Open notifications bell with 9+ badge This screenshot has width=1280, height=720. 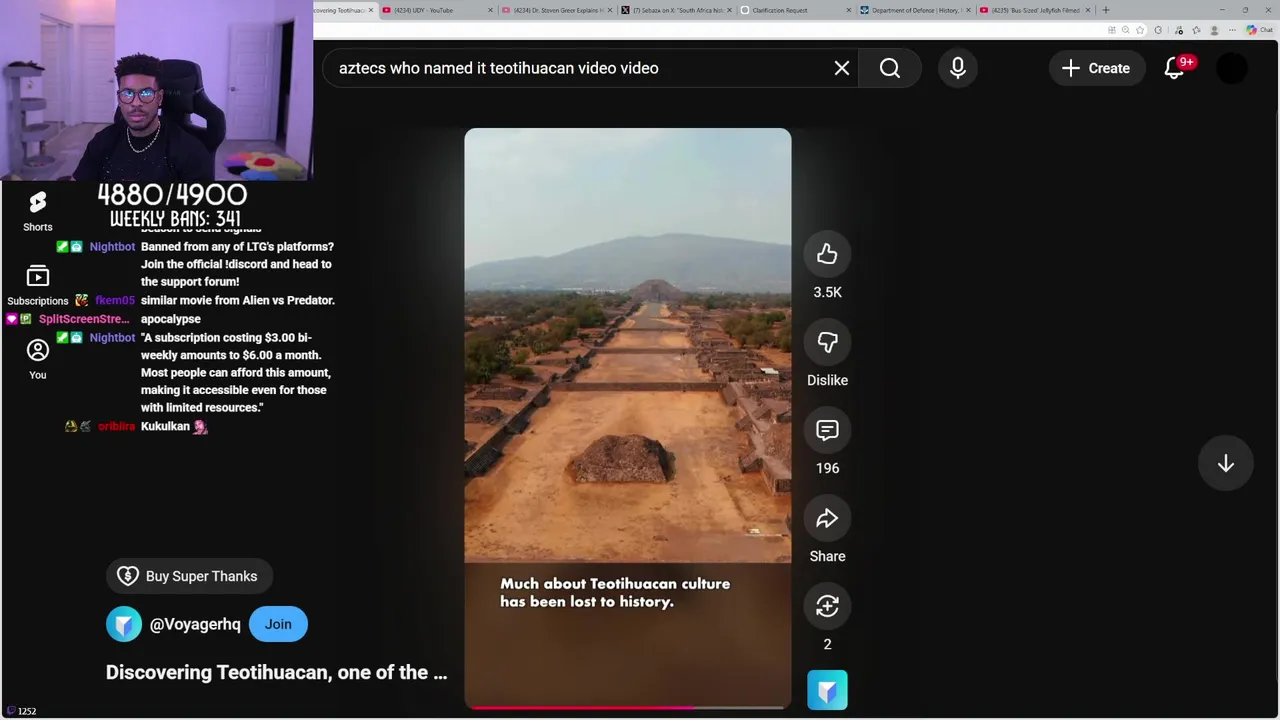[x=1175, y=68]
